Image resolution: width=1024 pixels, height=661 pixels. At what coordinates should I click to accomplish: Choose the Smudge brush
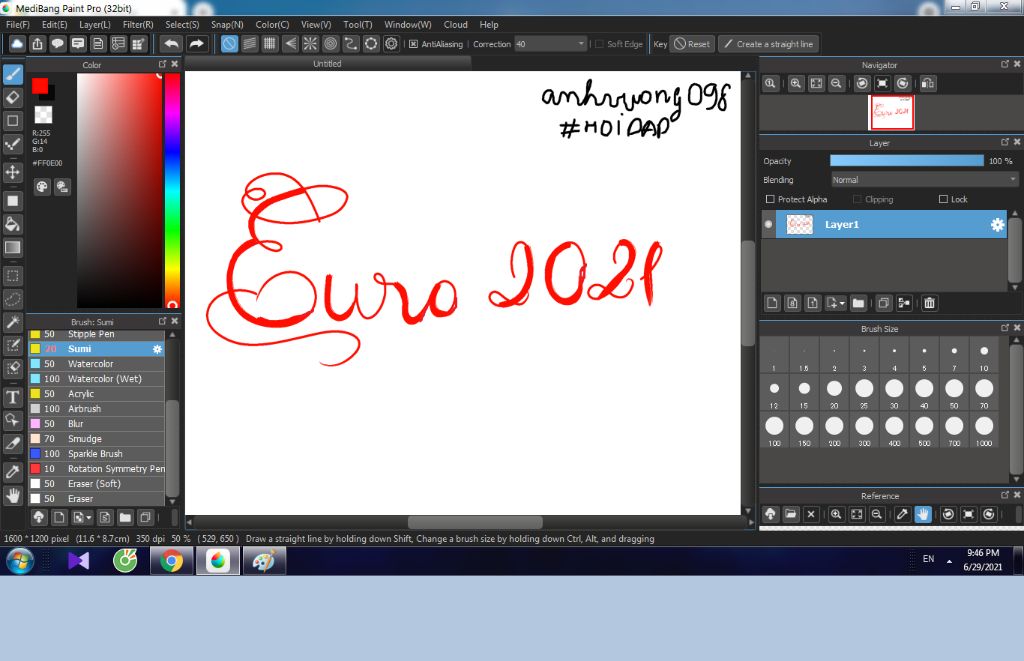(x=96, y=439)
